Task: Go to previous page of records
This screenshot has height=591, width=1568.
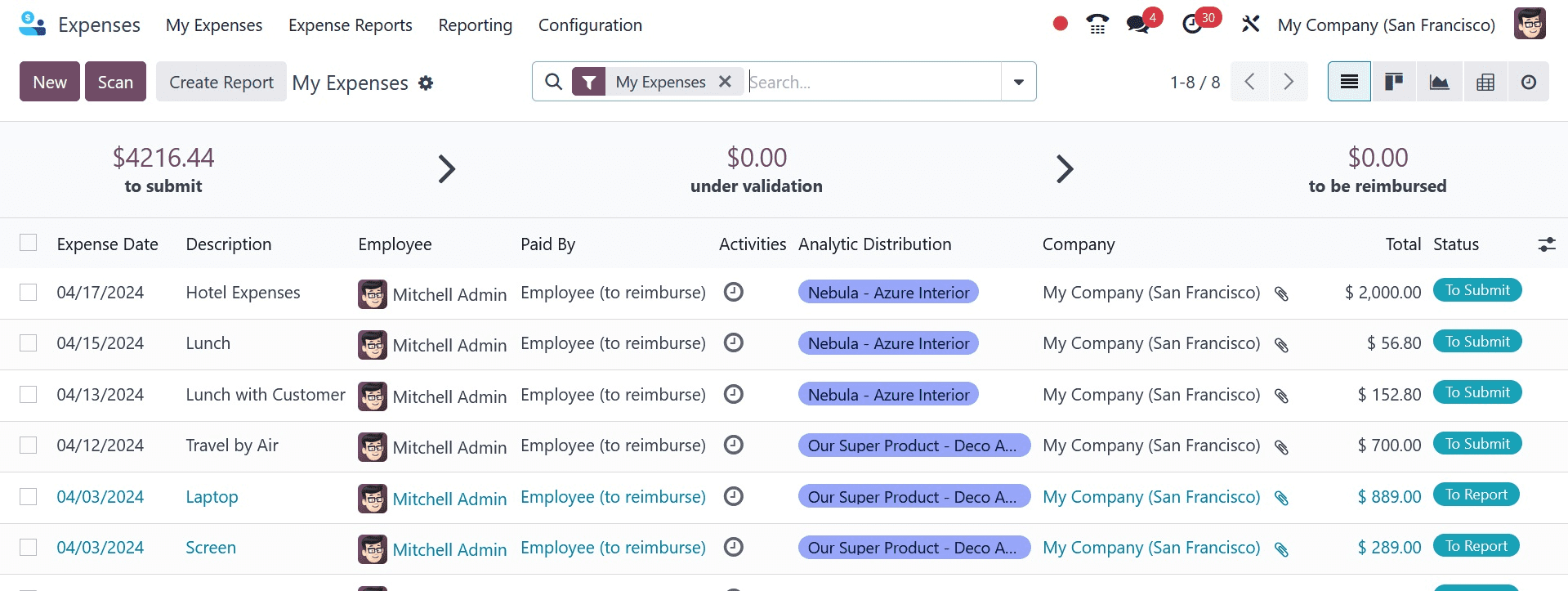Action: 1249,82
